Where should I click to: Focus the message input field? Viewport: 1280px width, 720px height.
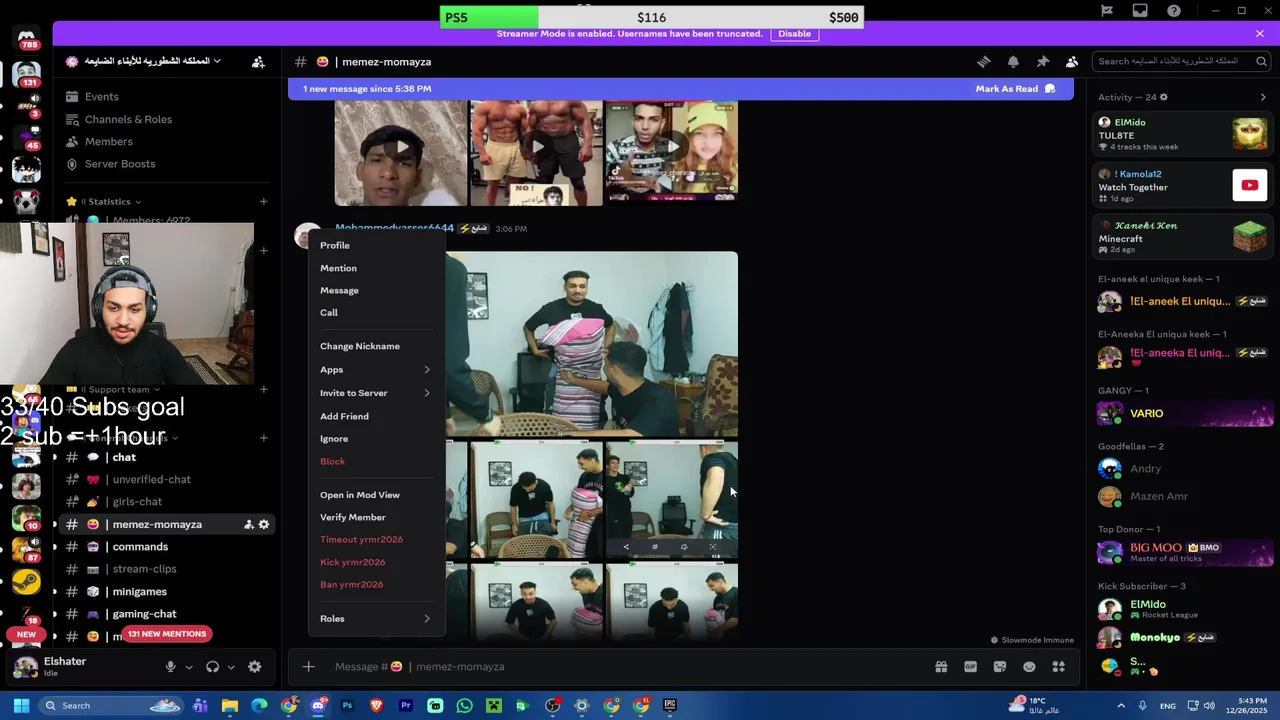(625, 667)
